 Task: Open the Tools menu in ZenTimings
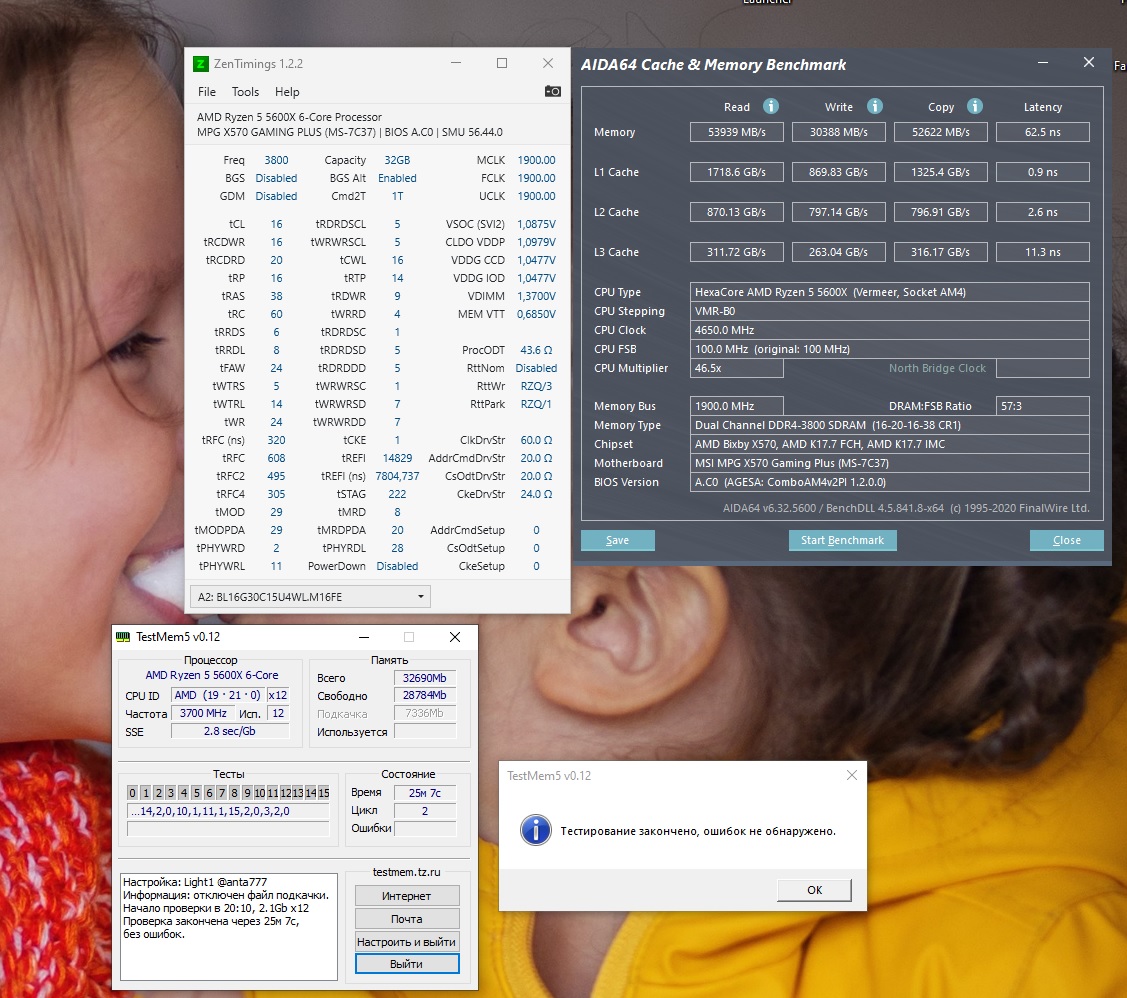(x=245, y=92)
